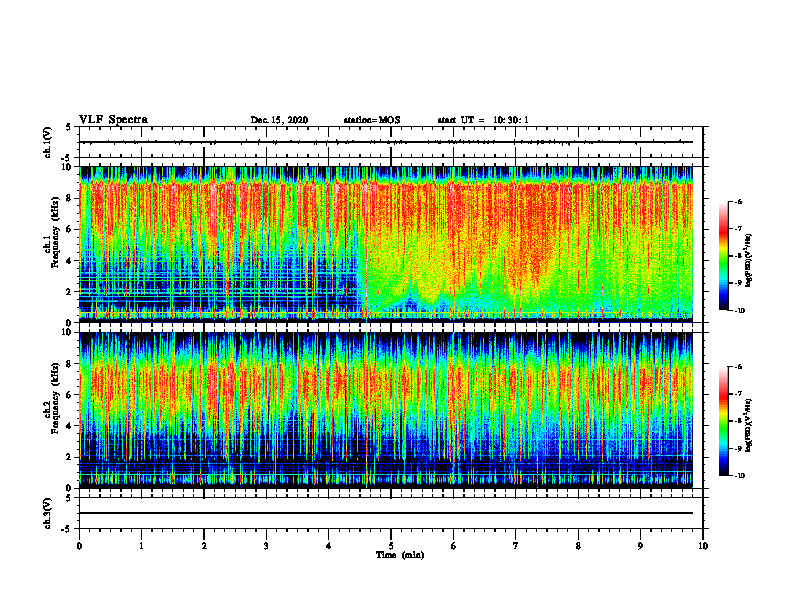
Task: Click the ch.3 voltage waveform trace
Action: tap(386, 513)
